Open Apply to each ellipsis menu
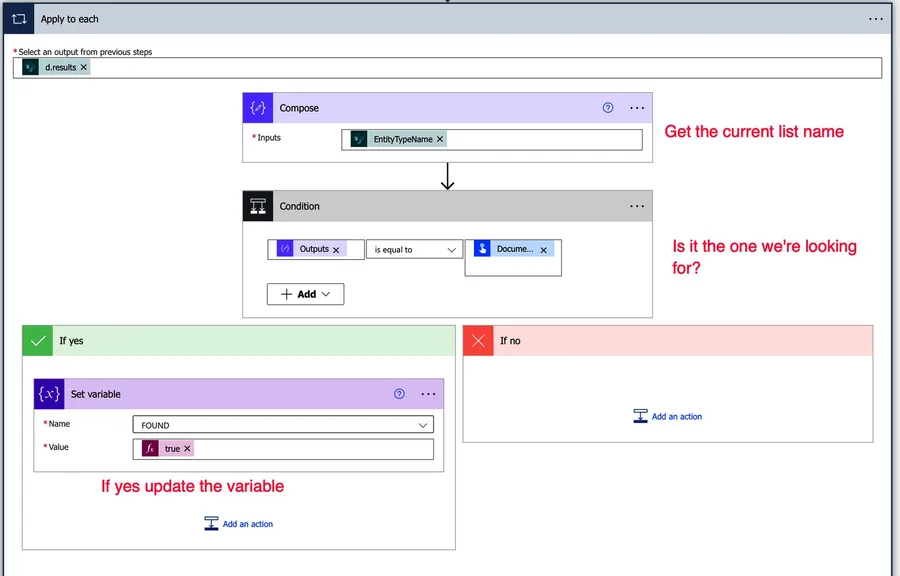The width and height of the screenshot is (900, 576). 876,19
